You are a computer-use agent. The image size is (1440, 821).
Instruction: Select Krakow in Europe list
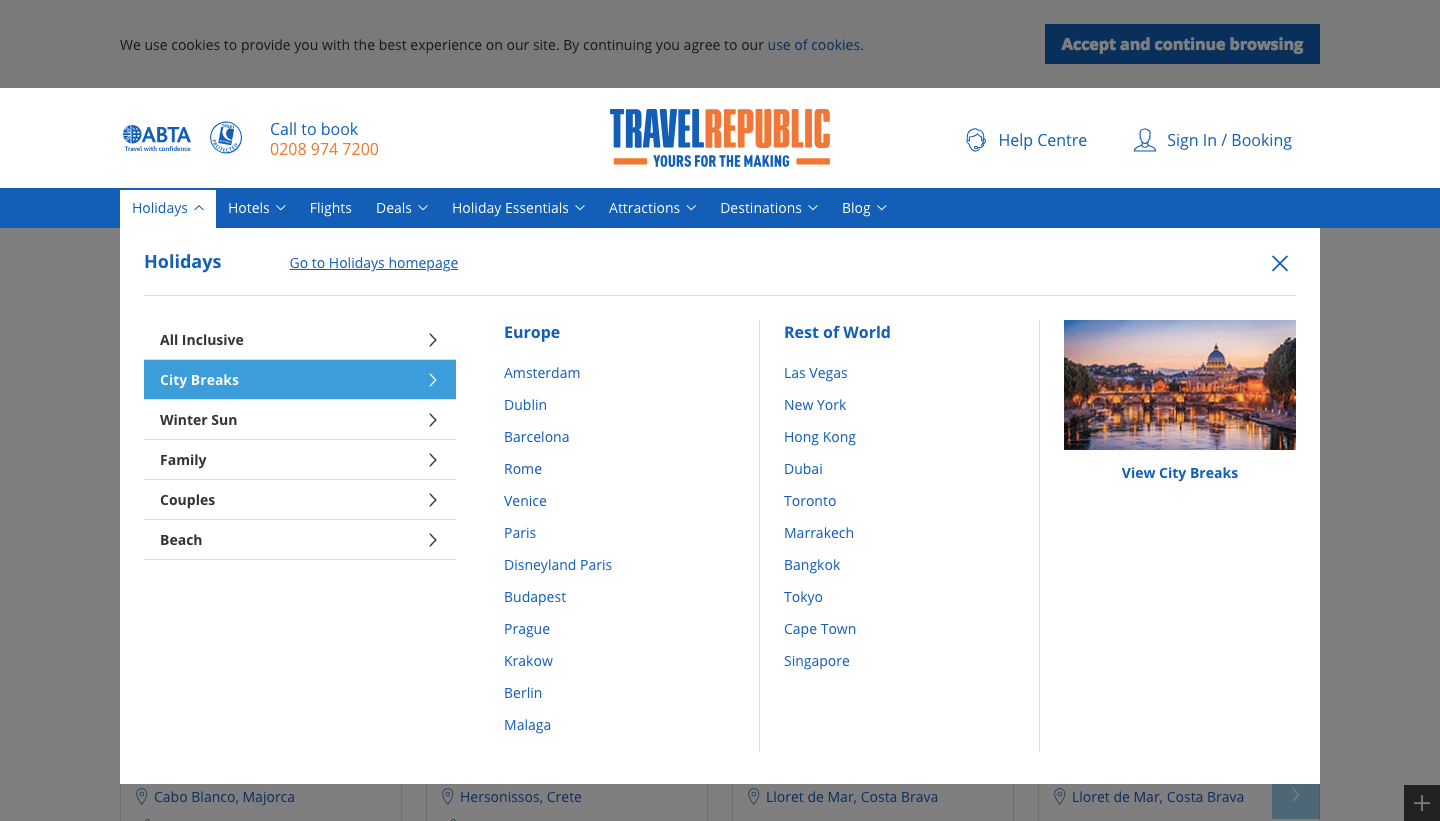point(528,661)
